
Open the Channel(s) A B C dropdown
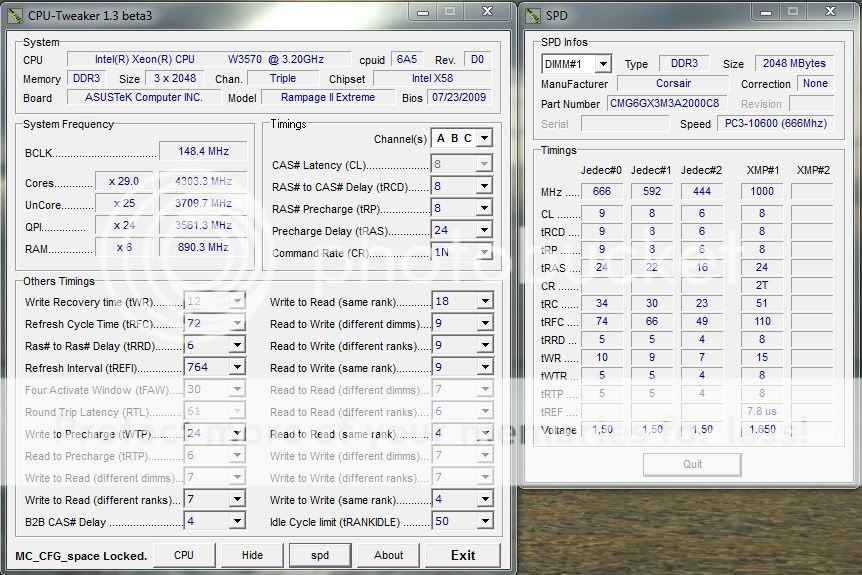pos(484,138)
